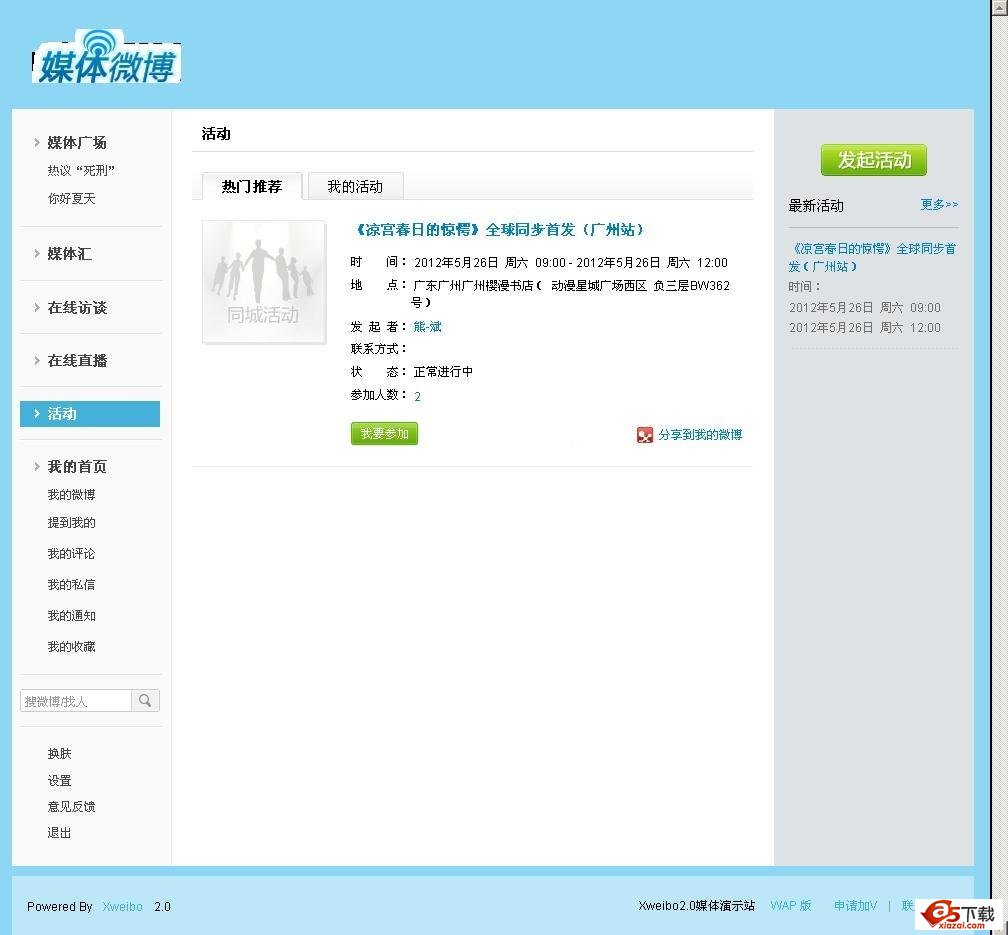Viewport: 1008px width, 935px height.
Task: Open 申请加V footer link
Action: [x=855, y=905]
